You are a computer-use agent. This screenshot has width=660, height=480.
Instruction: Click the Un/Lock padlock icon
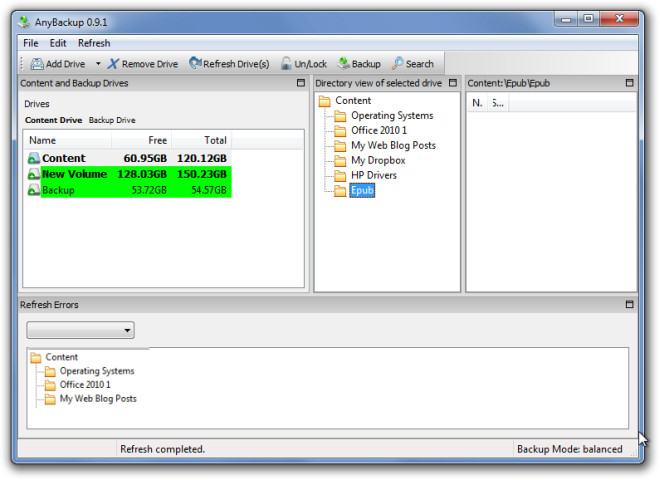286,64
